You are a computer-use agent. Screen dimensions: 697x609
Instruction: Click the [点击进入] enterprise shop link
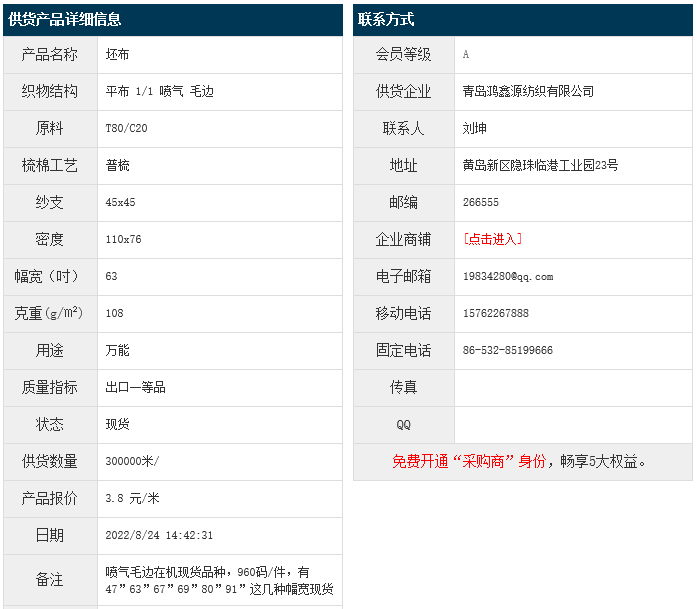pos(492,239)
